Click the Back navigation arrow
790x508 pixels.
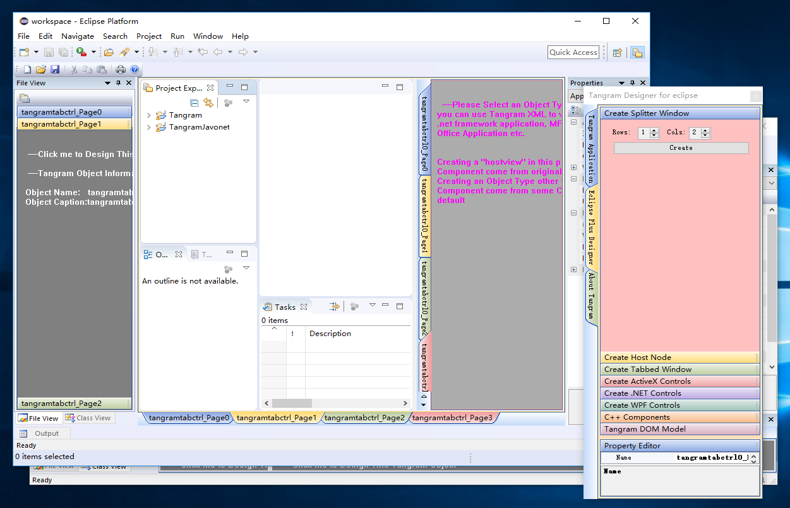click(218, 52)
